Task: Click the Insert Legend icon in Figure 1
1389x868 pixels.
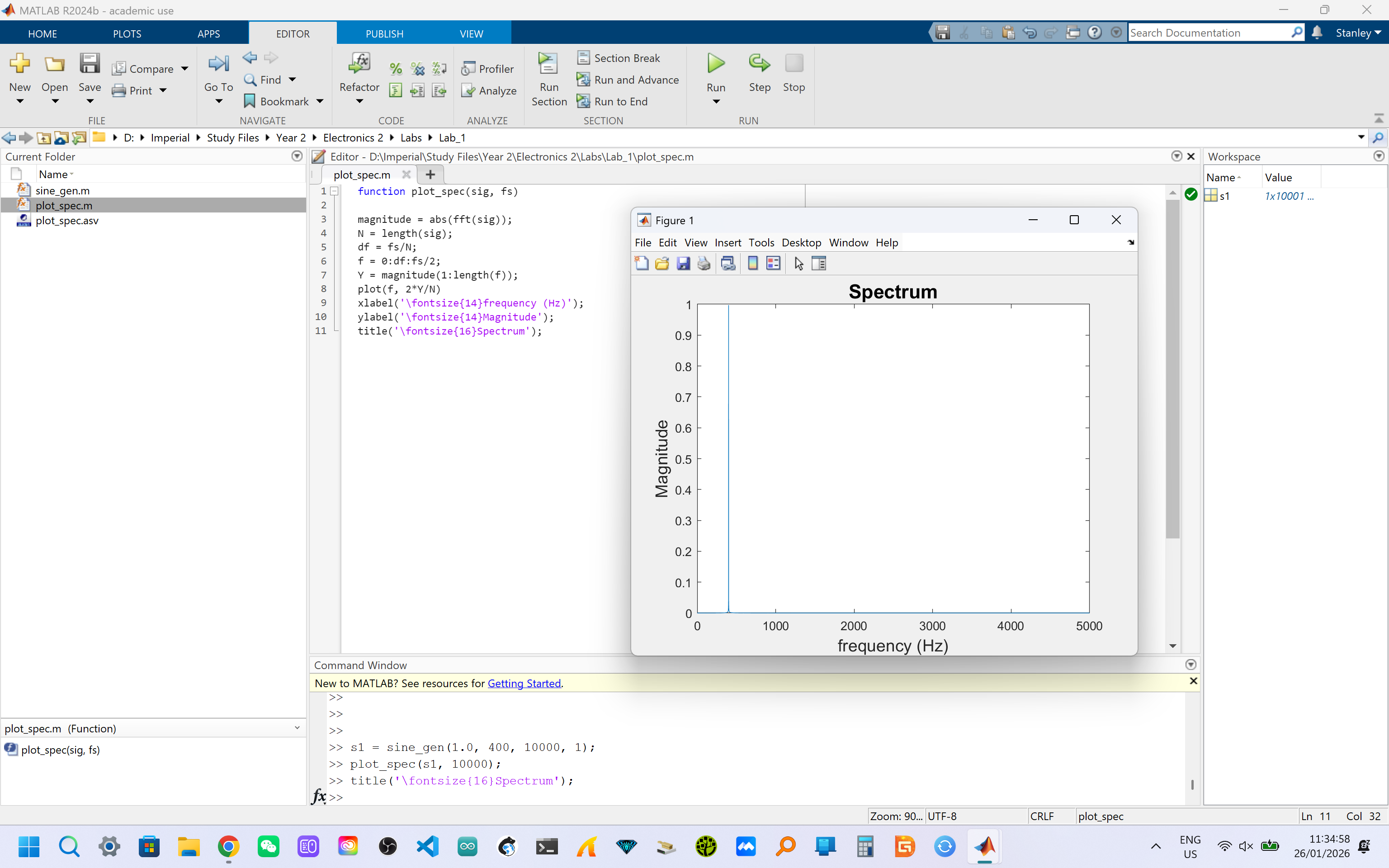Action: [774, 264]
